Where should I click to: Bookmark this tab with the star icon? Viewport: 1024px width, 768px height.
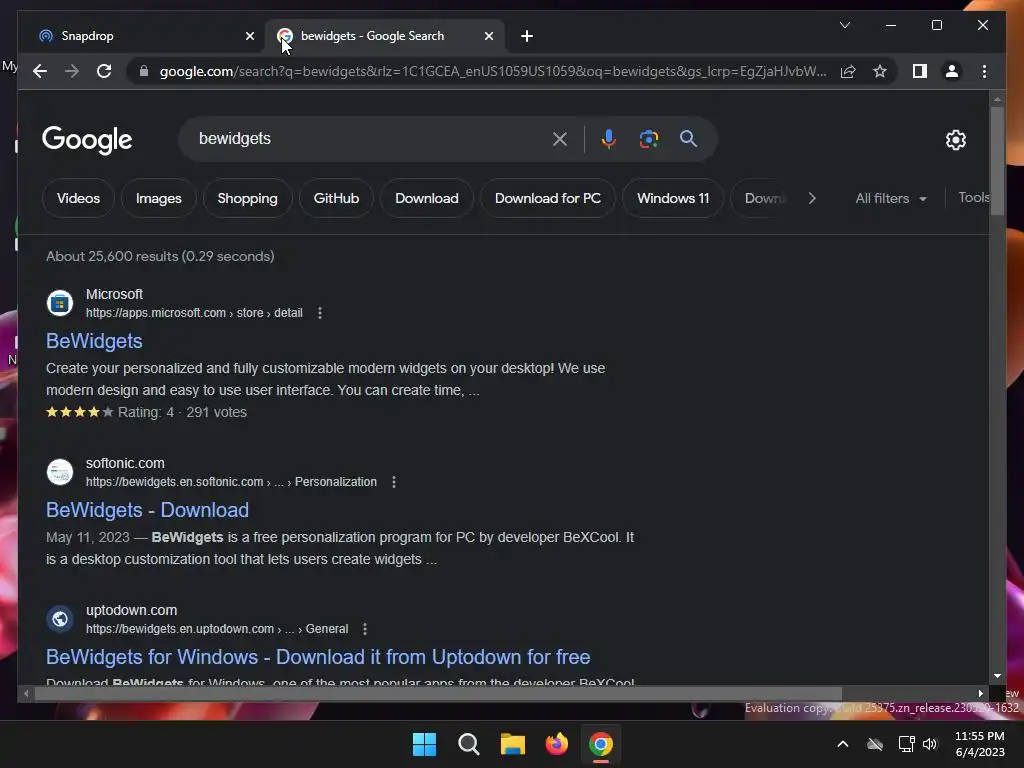coord(880,71)
